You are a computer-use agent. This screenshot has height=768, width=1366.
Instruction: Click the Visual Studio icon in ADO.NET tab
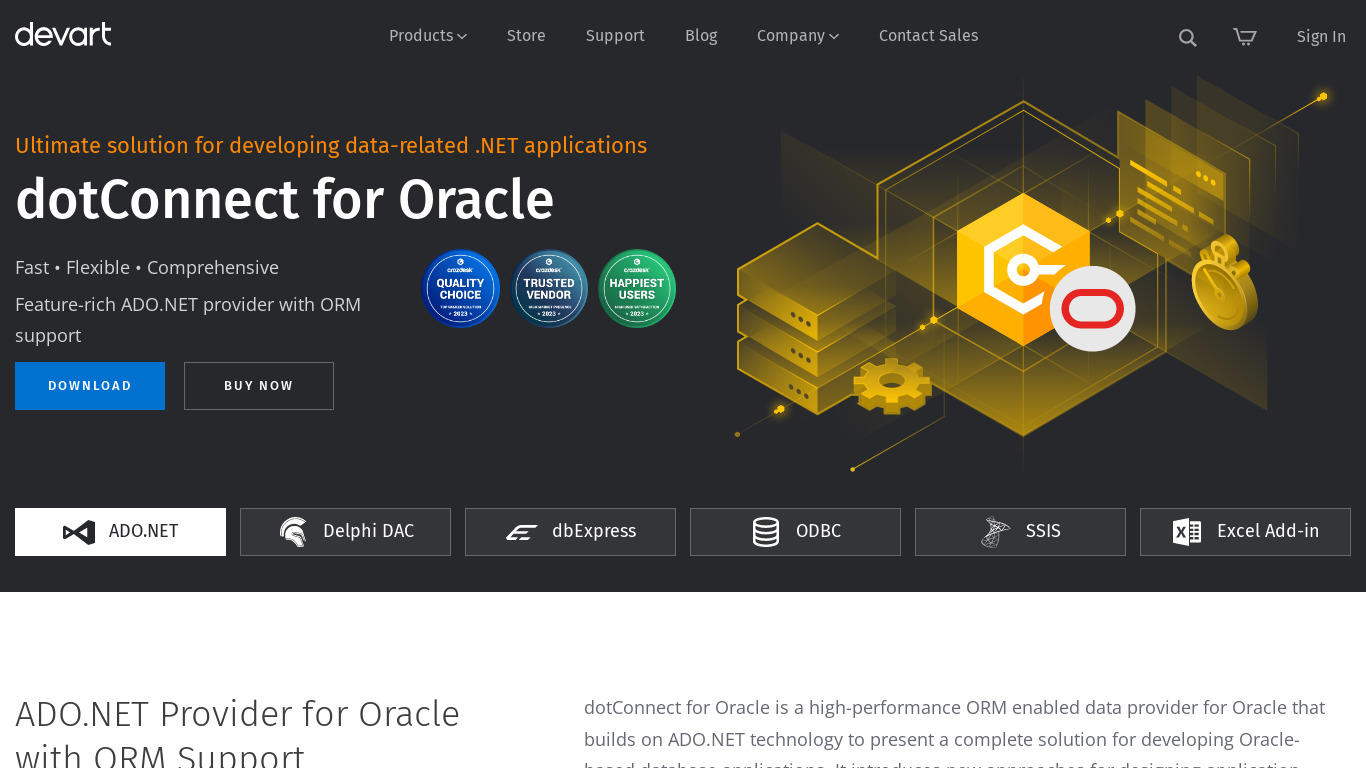pyautogui.click(x=79, y=532)
